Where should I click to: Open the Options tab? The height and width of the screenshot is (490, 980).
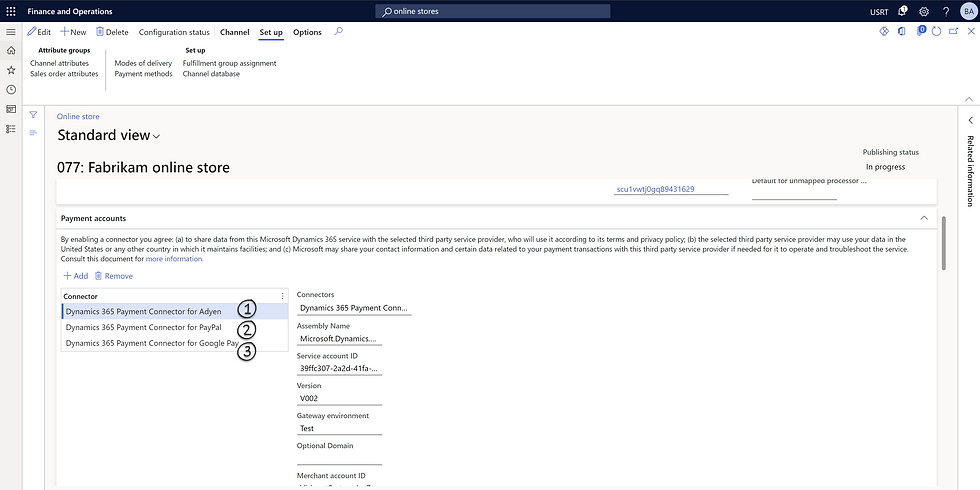coord(308,32)
